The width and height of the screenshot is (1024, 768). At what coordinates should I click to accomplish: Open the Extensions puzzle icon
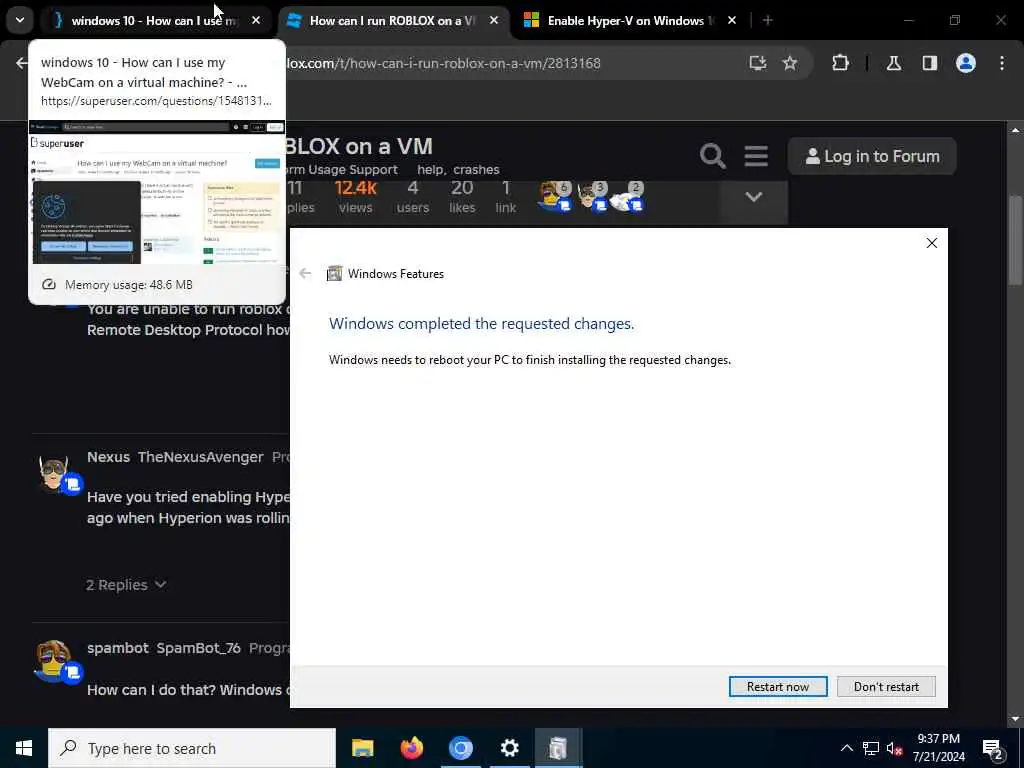840,63
